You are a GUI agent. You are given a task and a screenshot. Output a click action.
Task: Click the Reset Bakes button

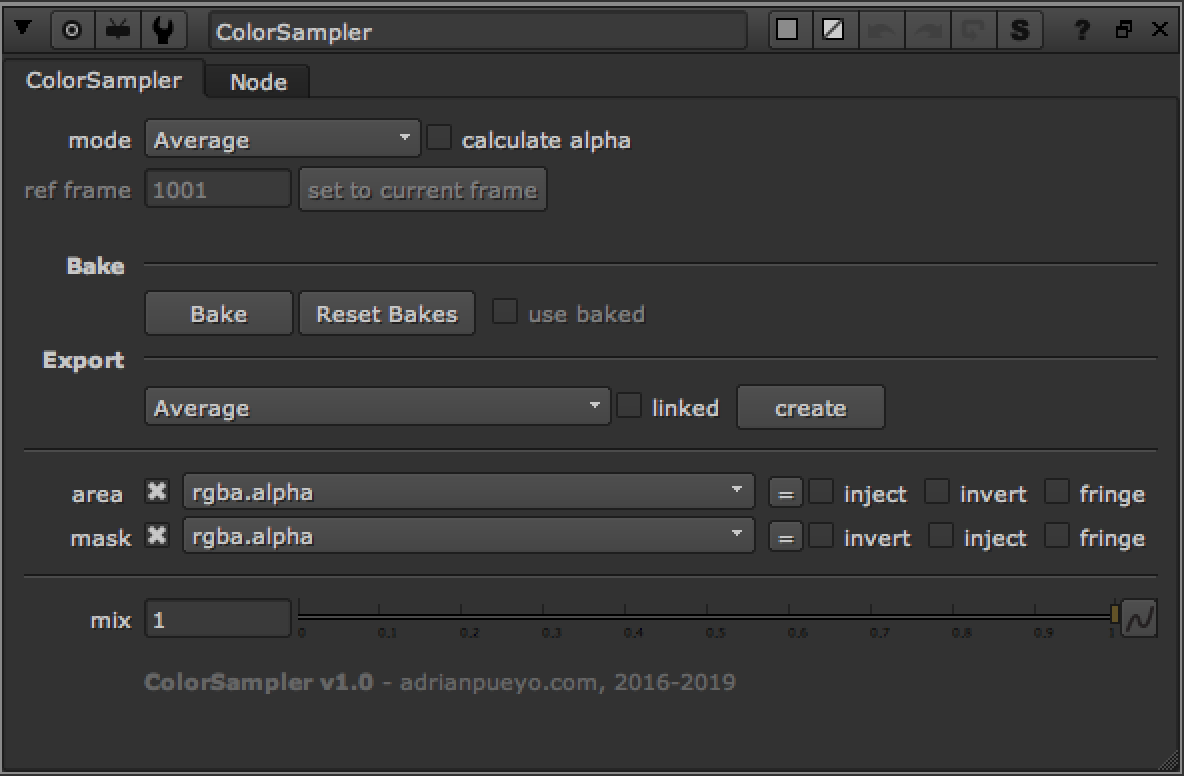point(386,313)
